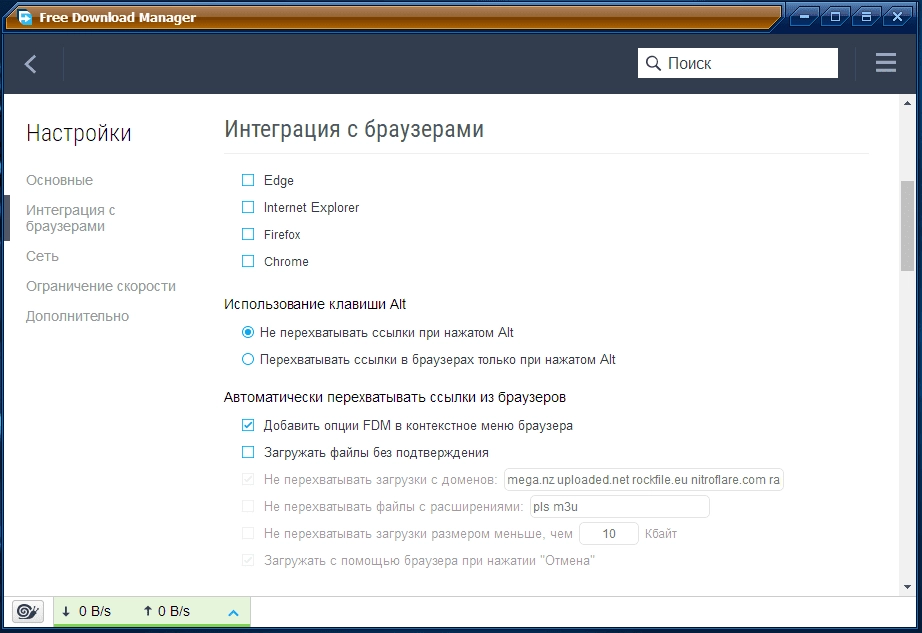Click the scrollbar down arrow

click(x=907, y=587)
